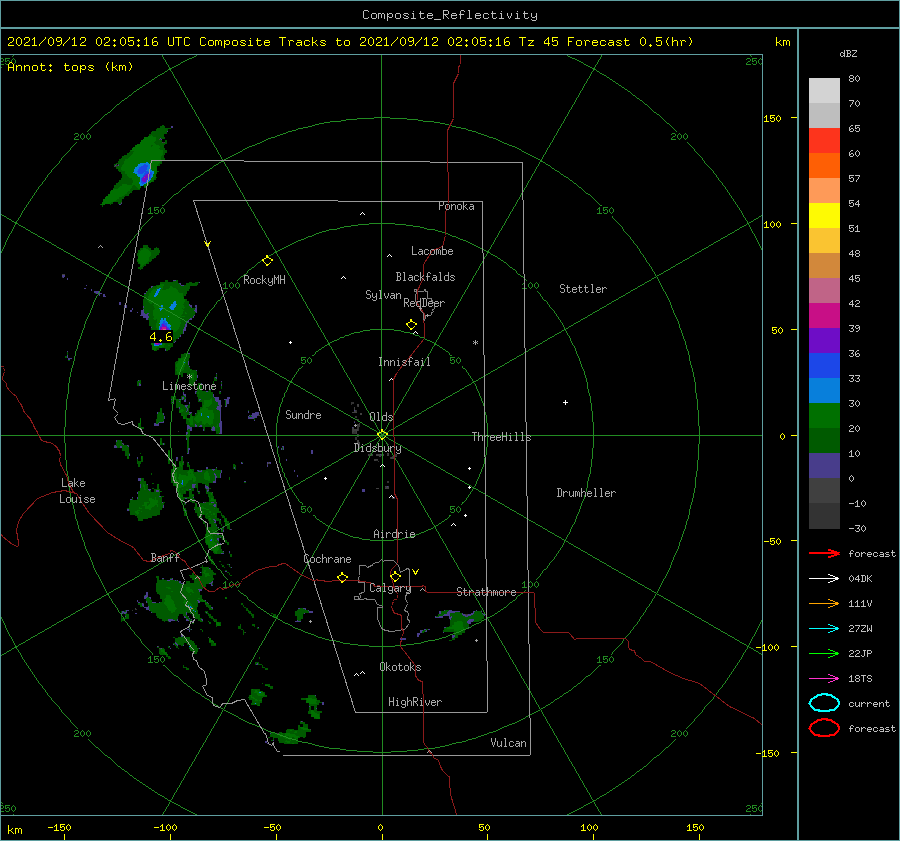Click the Limestone label
Viewport: 900px width, 841px height.
click(189, 386)
